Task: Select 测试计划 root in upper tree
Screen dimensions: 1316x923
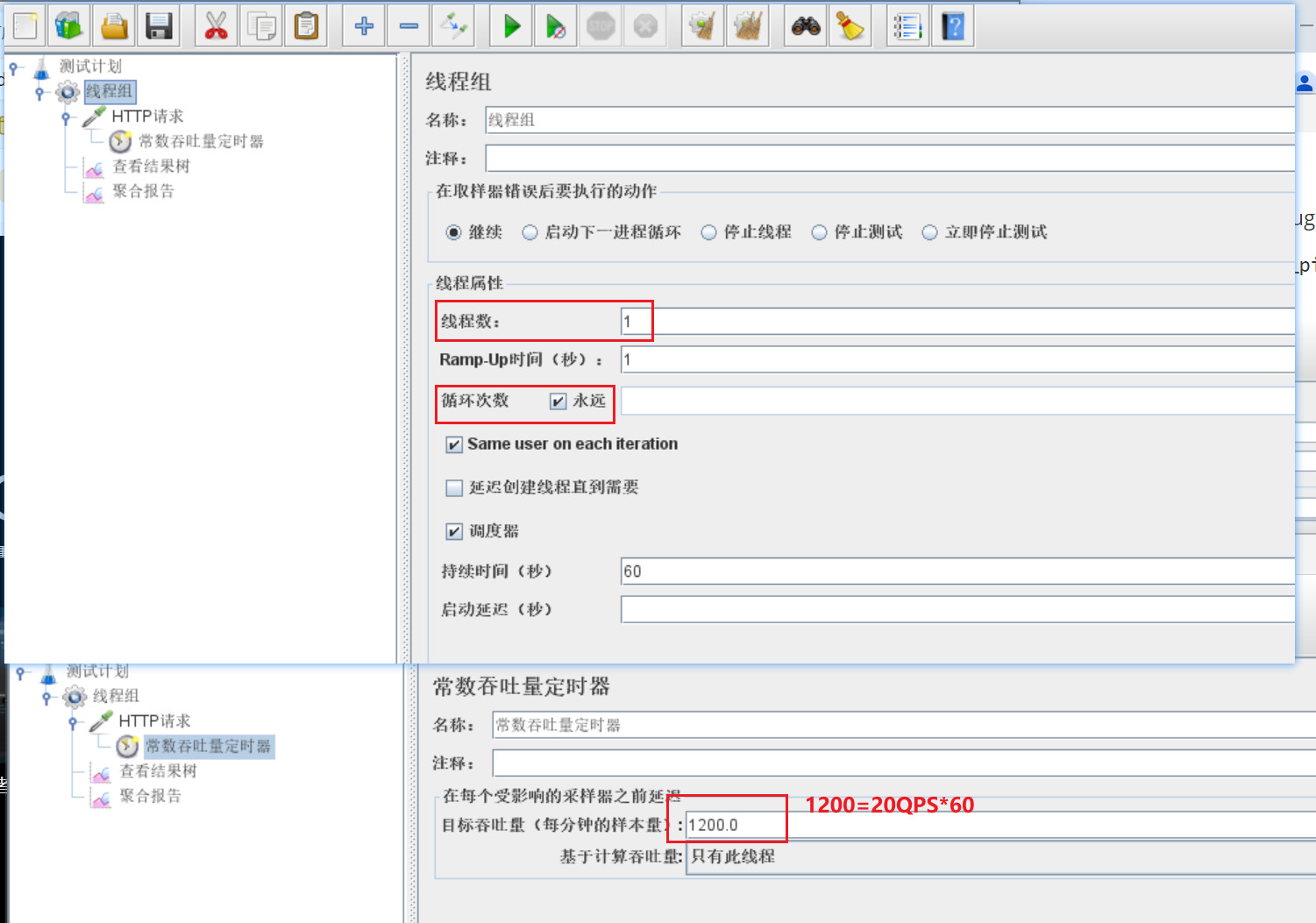Action: point(90,66)
